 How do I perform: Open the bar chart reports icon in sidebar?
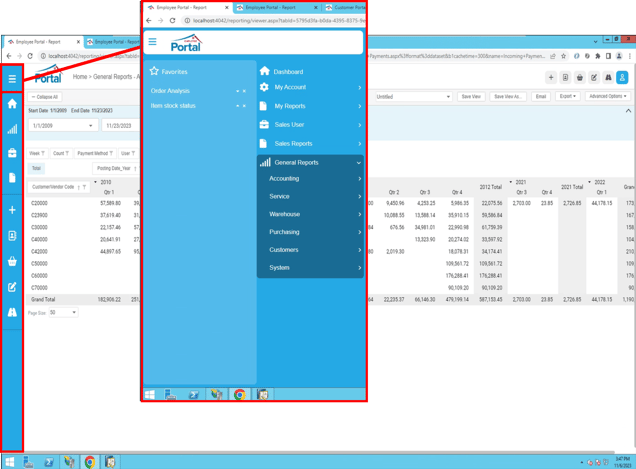click(12, 129)
